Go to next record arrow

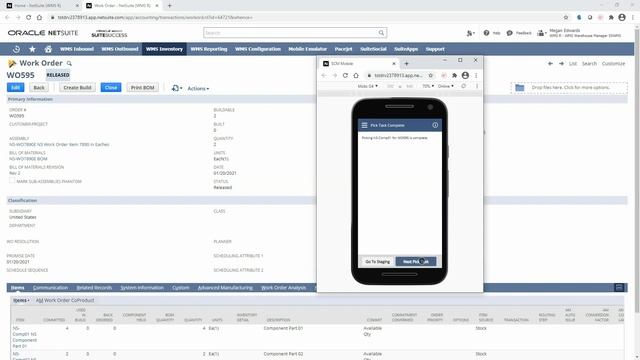pos(561,64)
